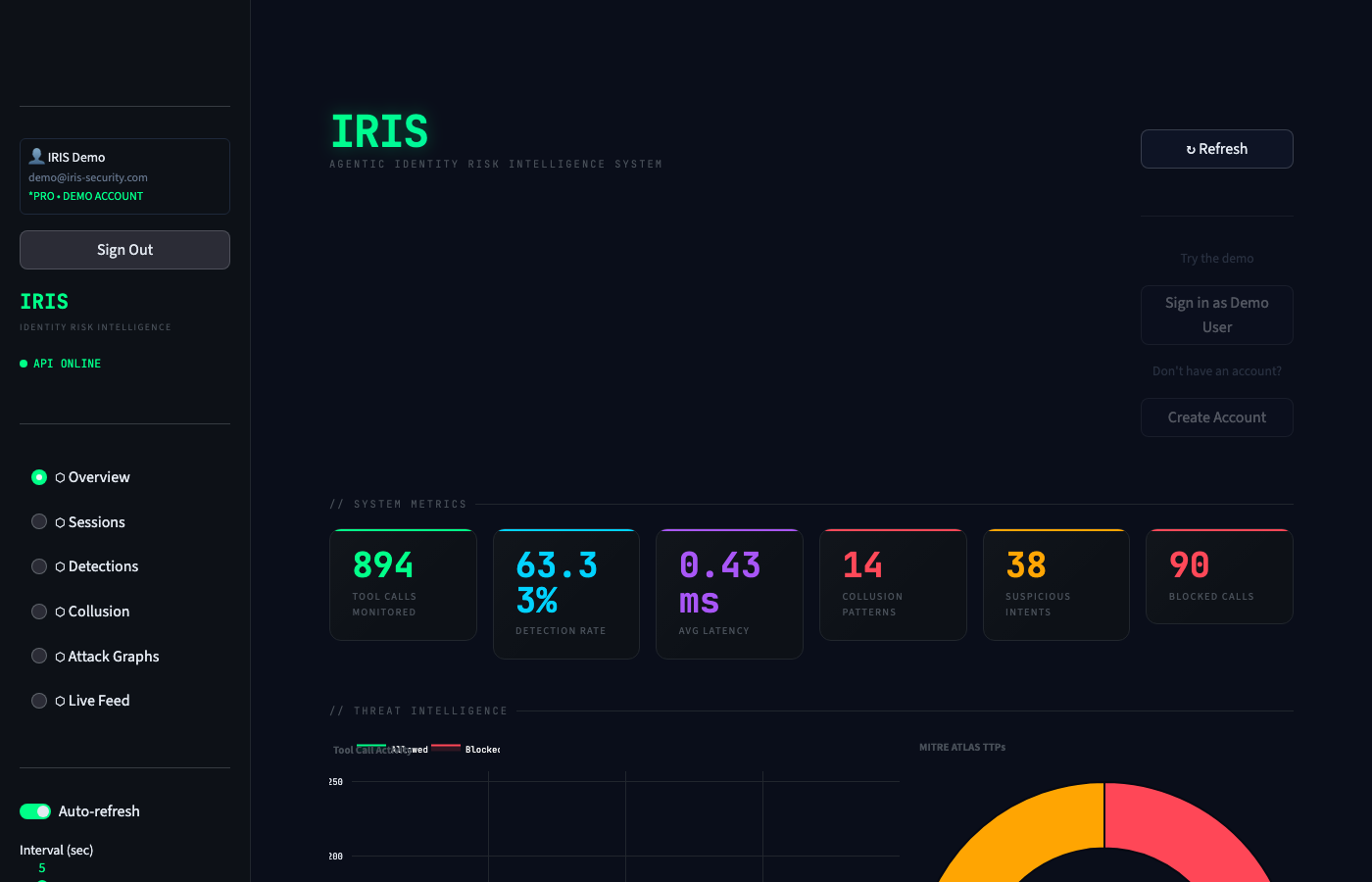
Task: Click the Create Account button
Action: pos(1216,417)
